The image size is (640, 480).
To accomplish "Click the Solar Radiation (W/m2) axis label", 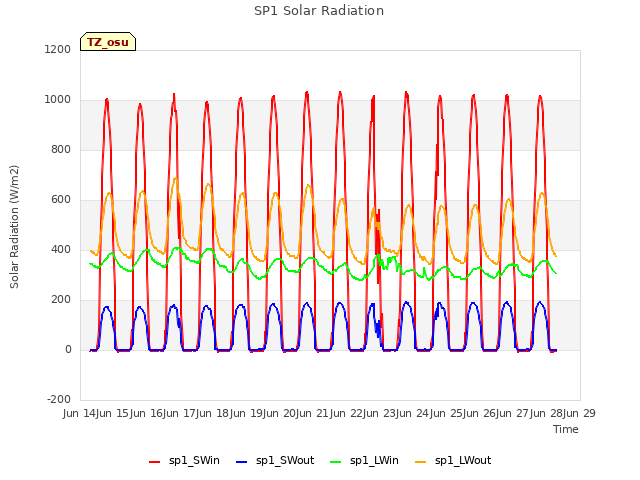I will [14, 227].
